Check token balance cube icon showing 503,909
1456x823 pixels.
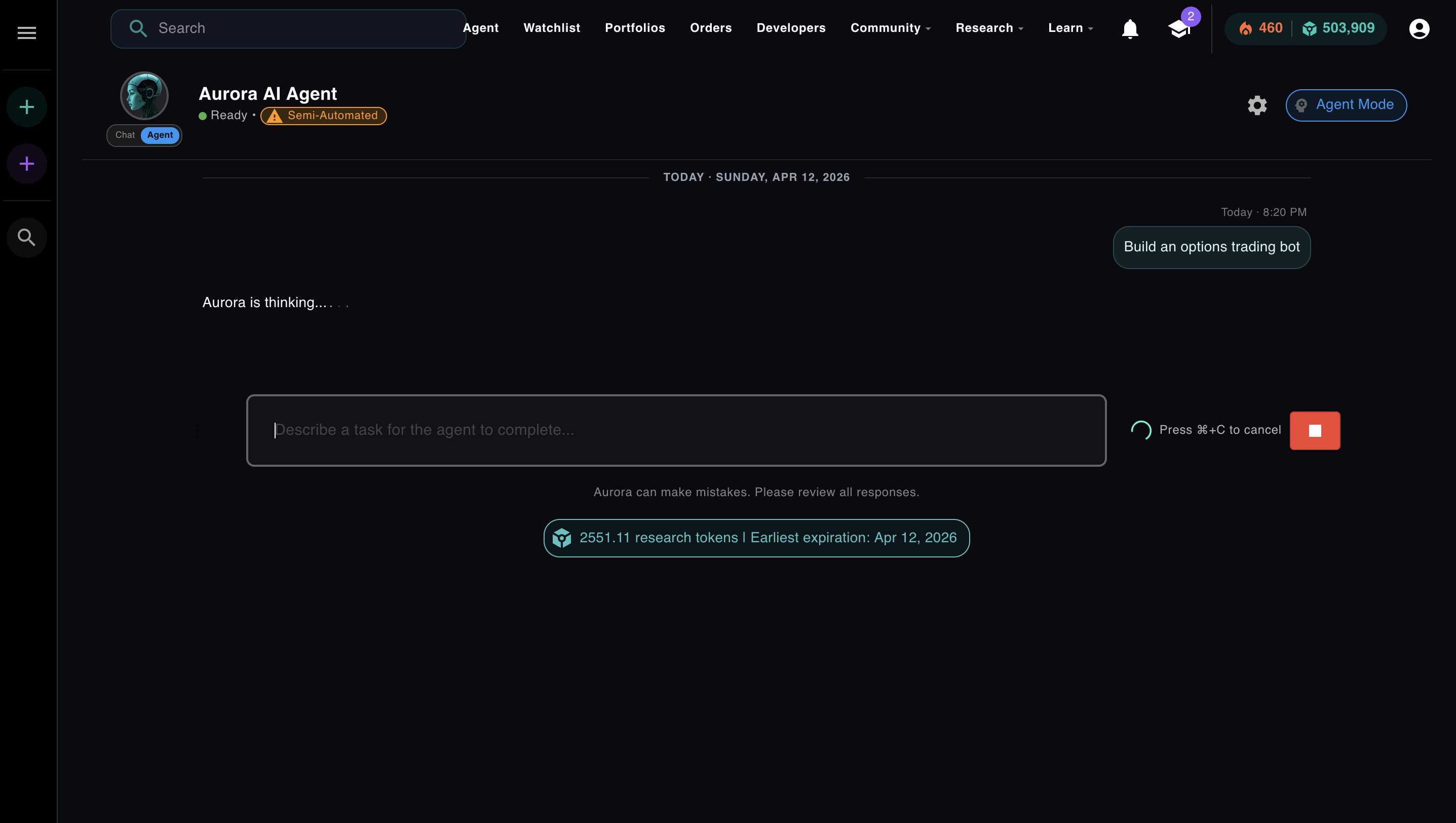point(1310,28)
